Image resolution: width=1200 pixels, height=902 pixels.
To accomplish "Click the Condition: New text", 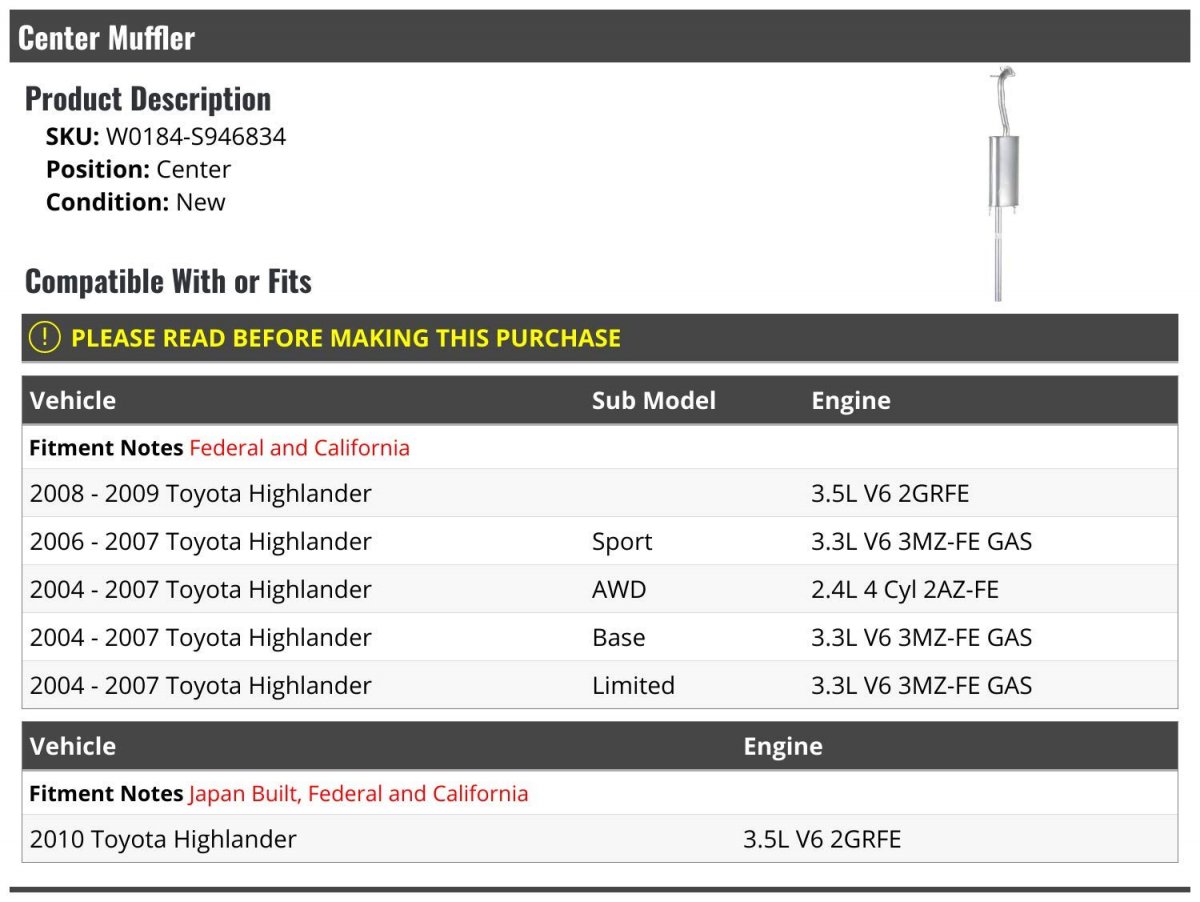I will tap(136, 202).
